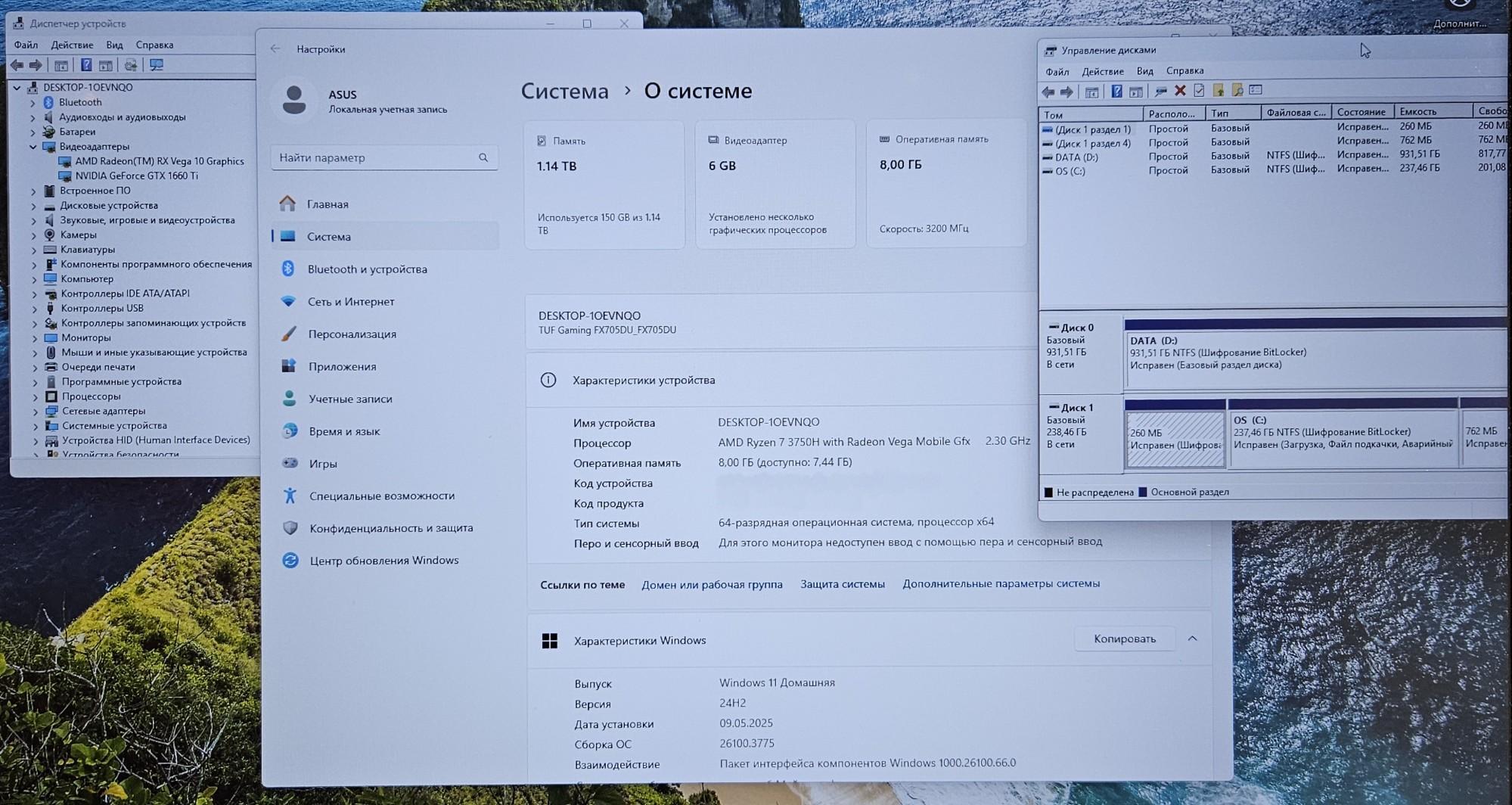
Task: Open Сеть и Интернет settings
Action: tap(385, 301)
